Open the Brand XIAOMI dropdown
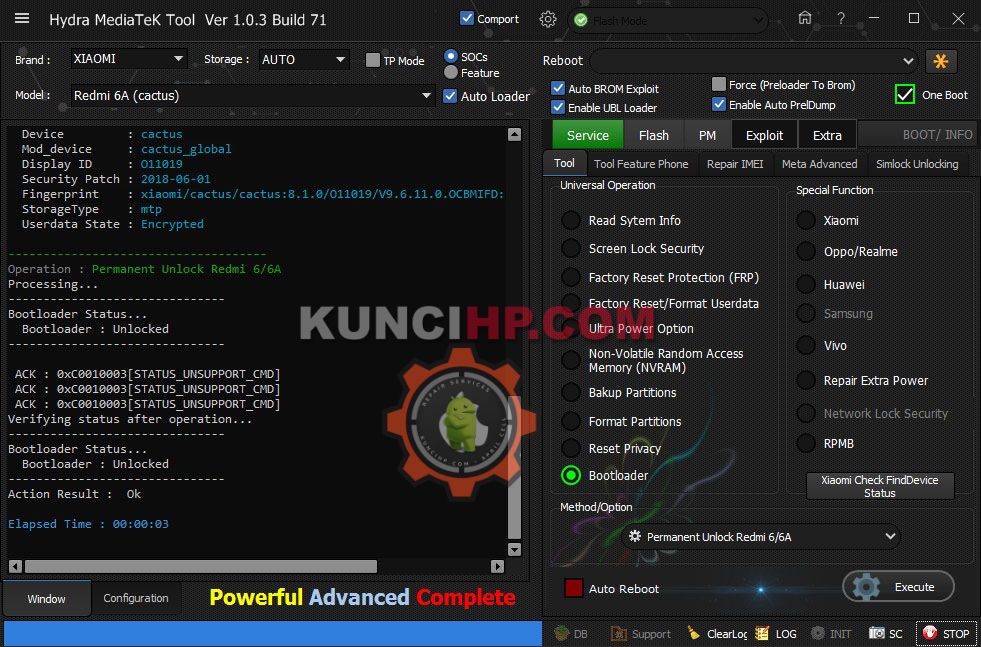Image resolution: width=981 pixels, height=647 pixels. point(129,59)
